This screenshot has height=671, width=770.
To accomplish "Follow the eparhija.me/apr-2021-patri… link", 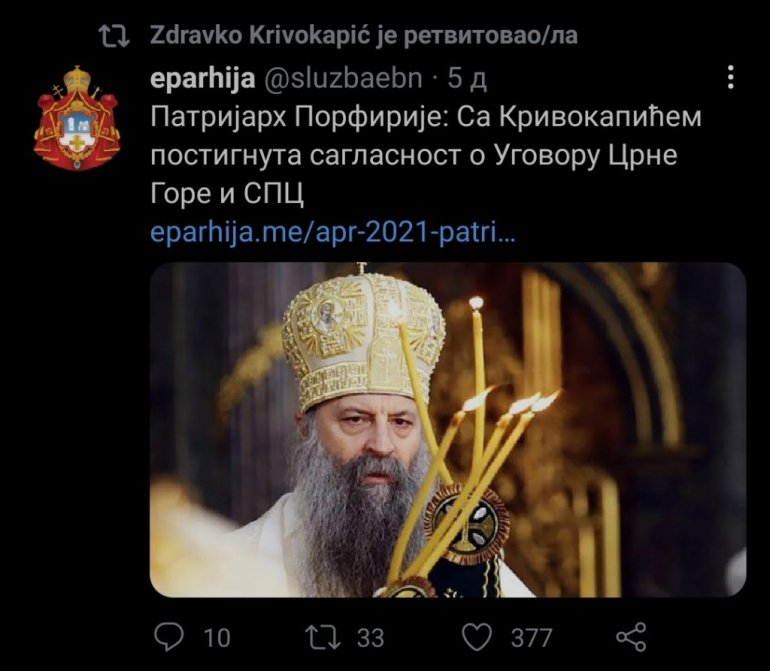I will click(x=332, y=233).
